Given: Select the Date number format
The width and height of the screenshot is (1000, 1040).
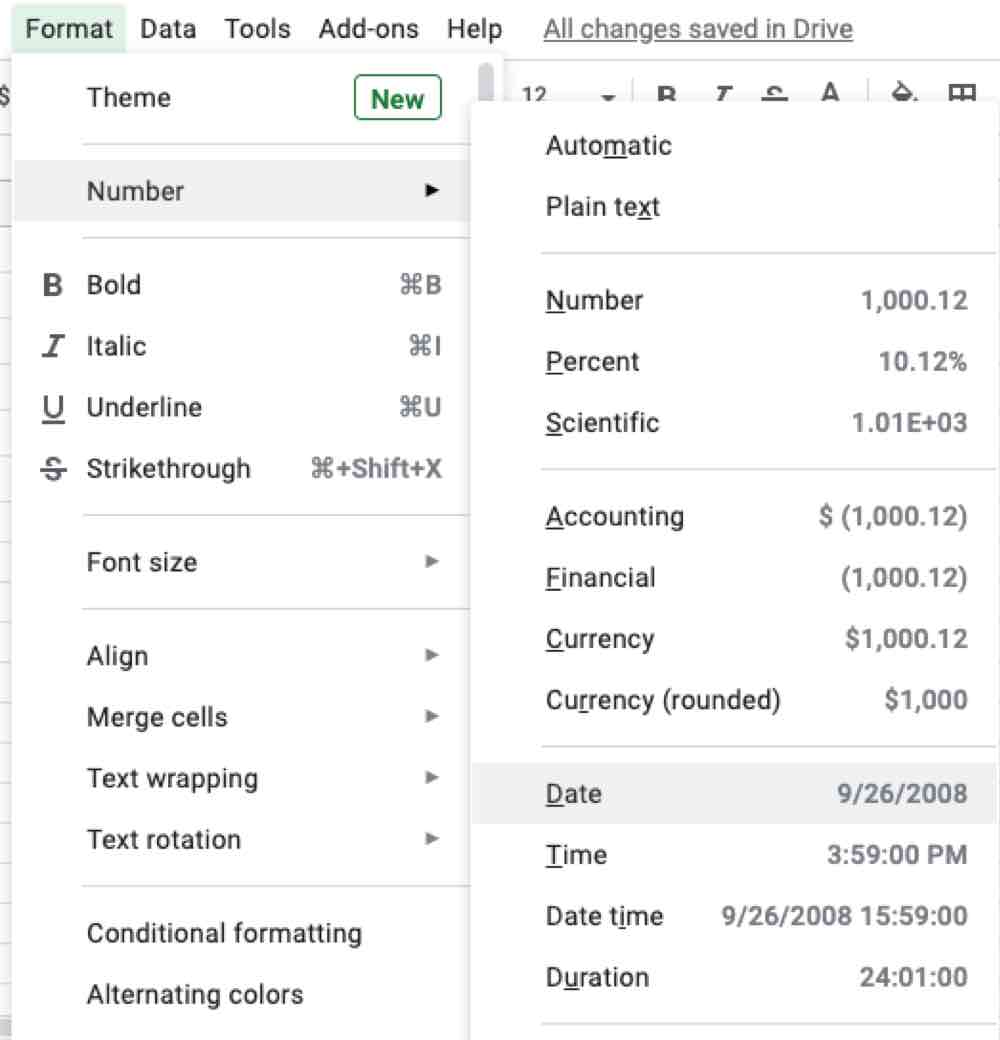Looking at the screenshot, I should 700,793.
